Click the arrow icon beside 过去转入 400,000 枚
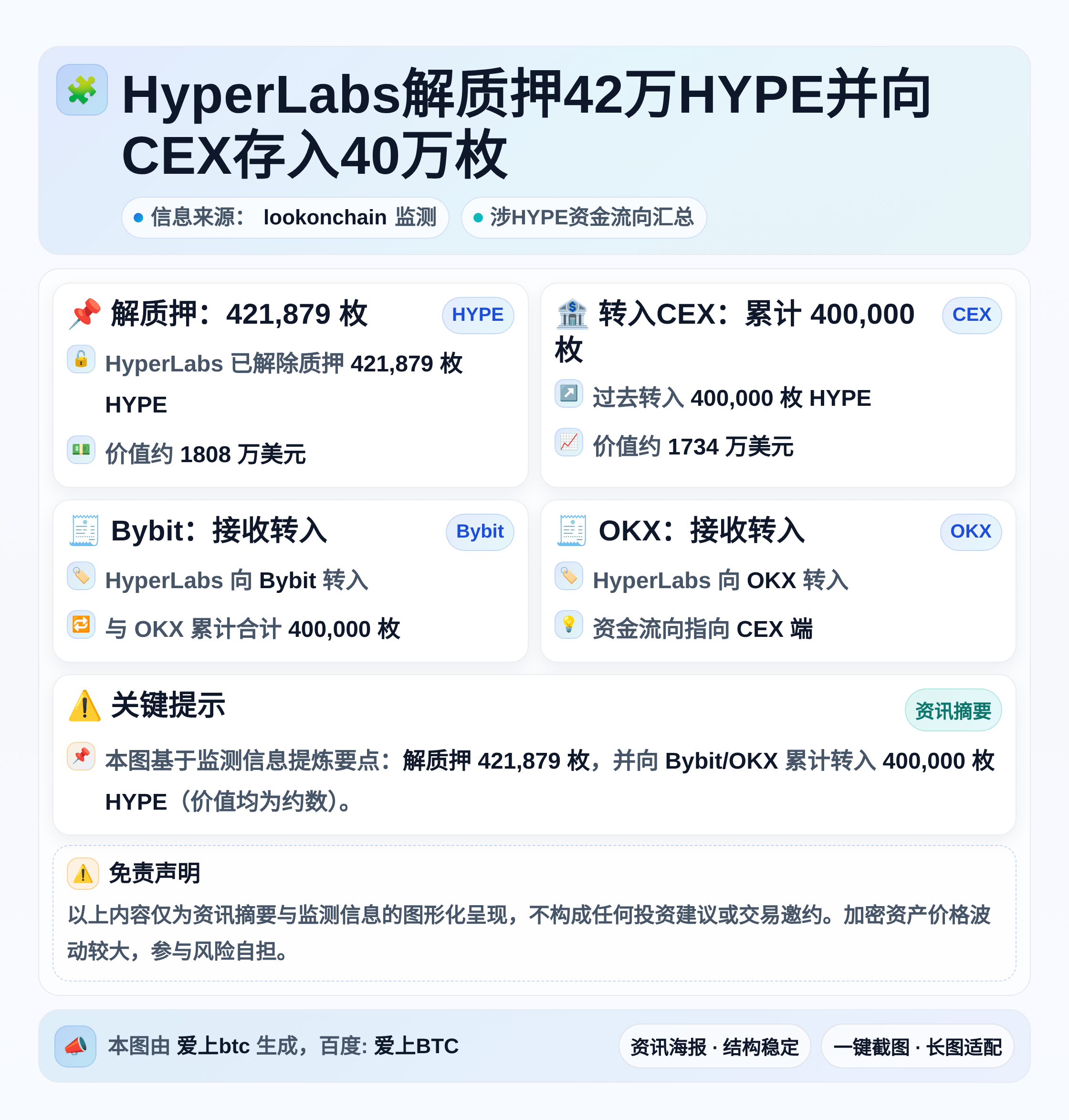1069x1120 pixels. [569, 393]
